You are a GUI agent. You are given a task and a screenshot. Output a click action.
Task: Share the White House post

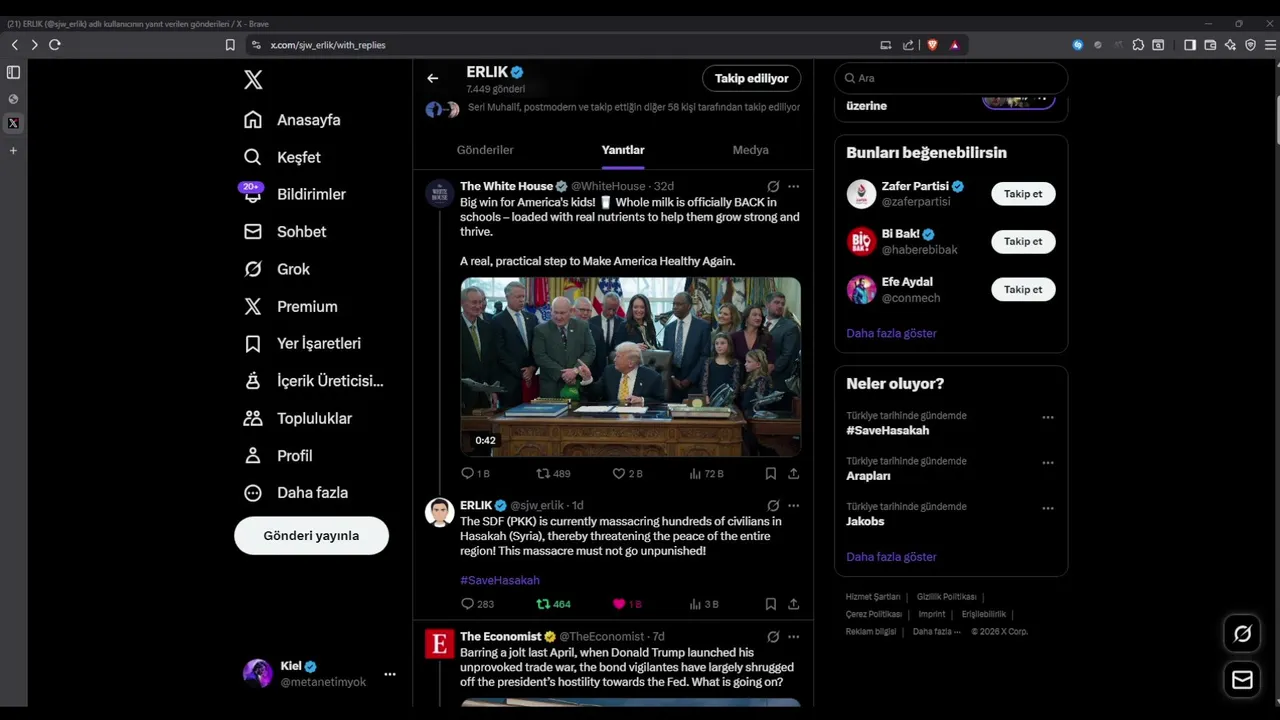point(793,473)
